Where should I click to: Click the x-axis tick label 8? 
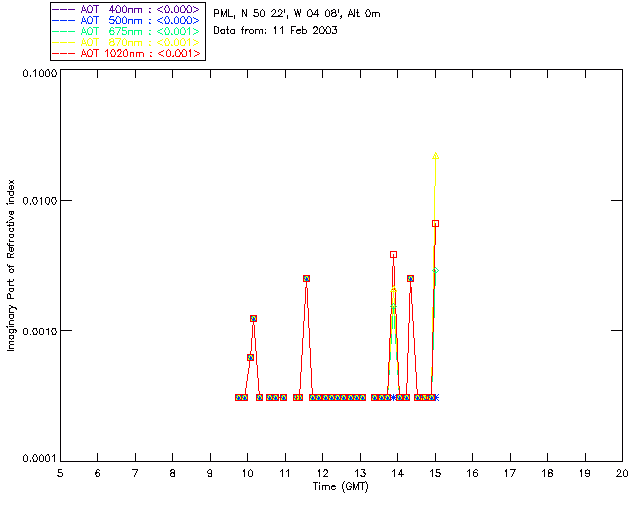(173, 473)
